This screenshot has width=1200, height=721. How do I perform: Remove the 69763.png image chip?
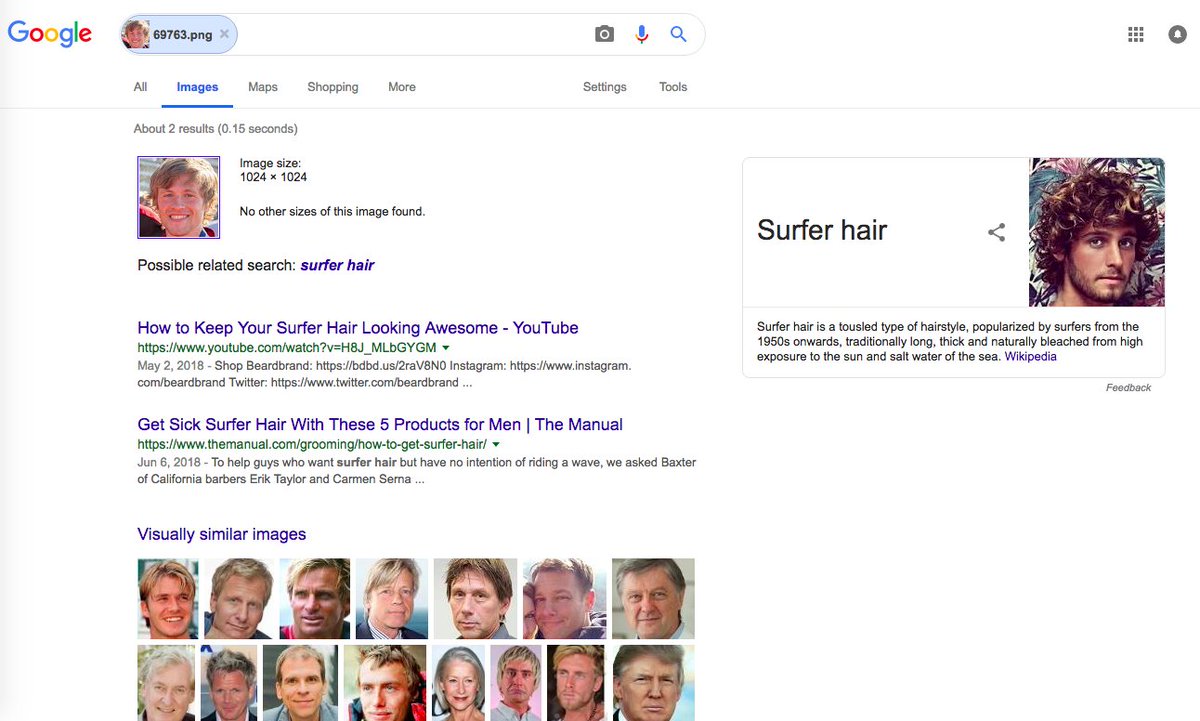224,34
